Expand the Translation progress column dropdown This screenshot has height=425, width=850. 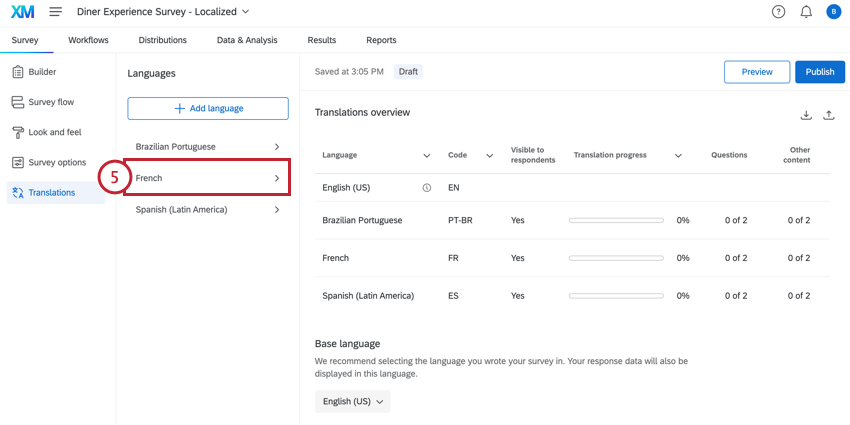(678, 156)
